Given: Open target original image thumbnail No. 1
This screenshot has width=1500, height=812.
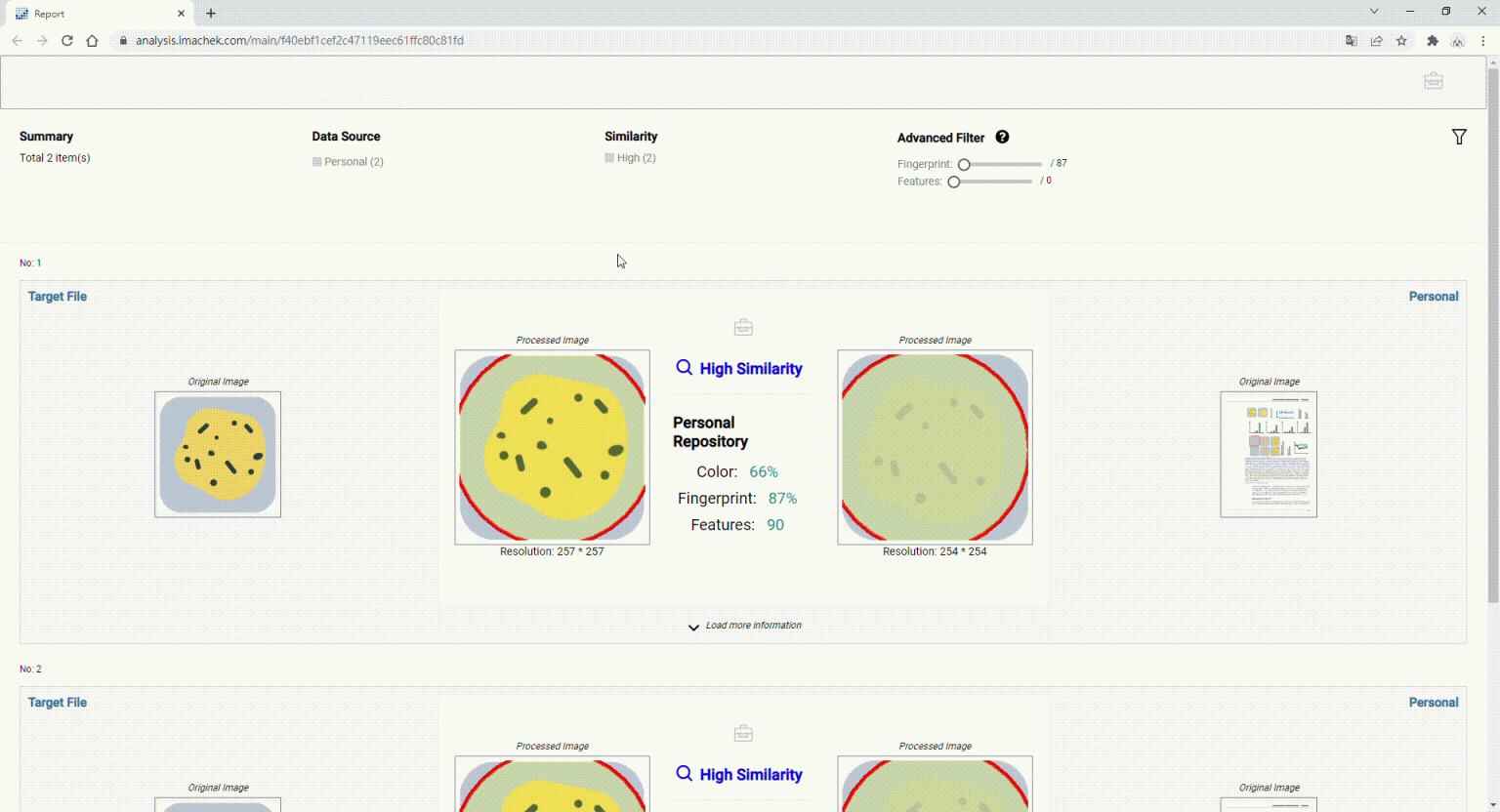Looking at the screenshot, I should (218, 455).
